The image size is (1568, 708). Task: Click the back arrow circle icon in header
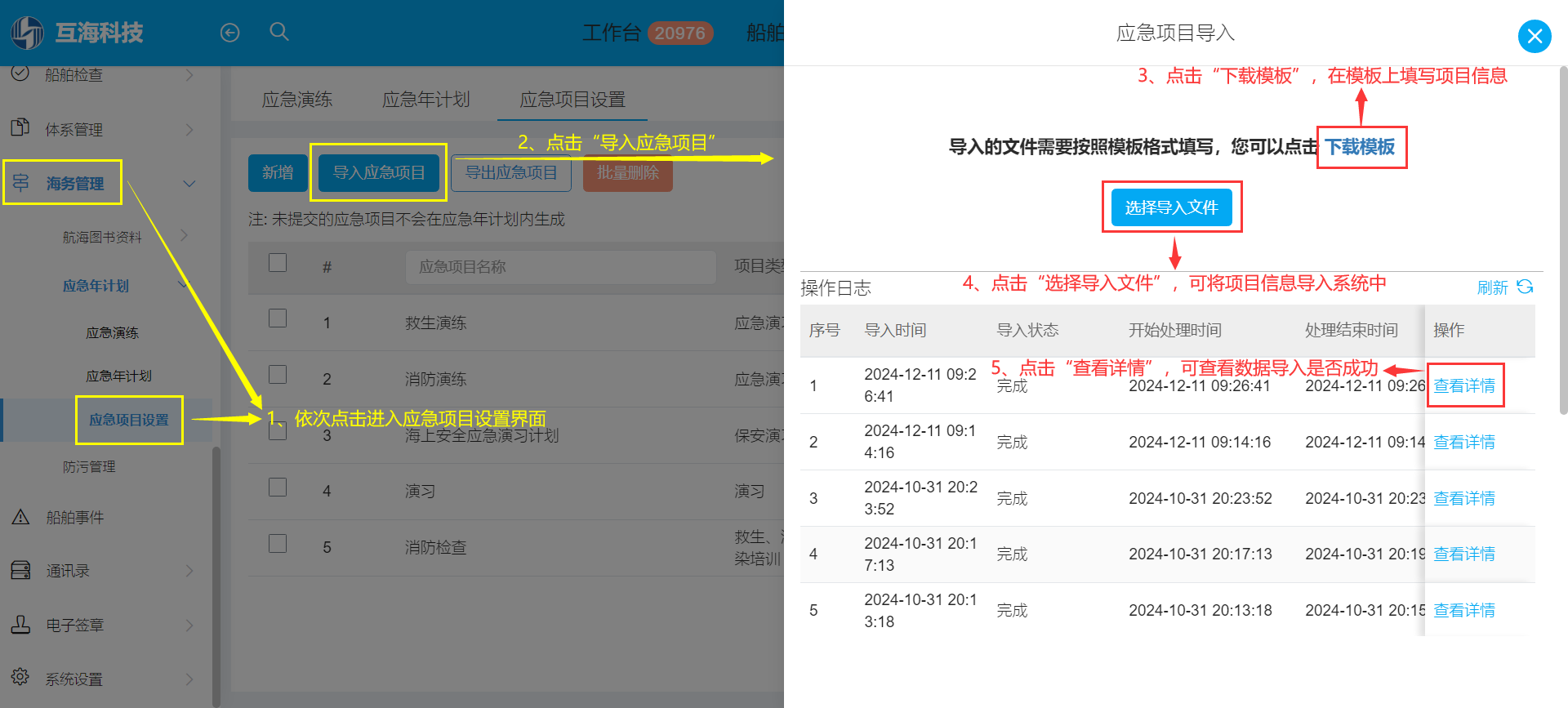click(230, 33)
